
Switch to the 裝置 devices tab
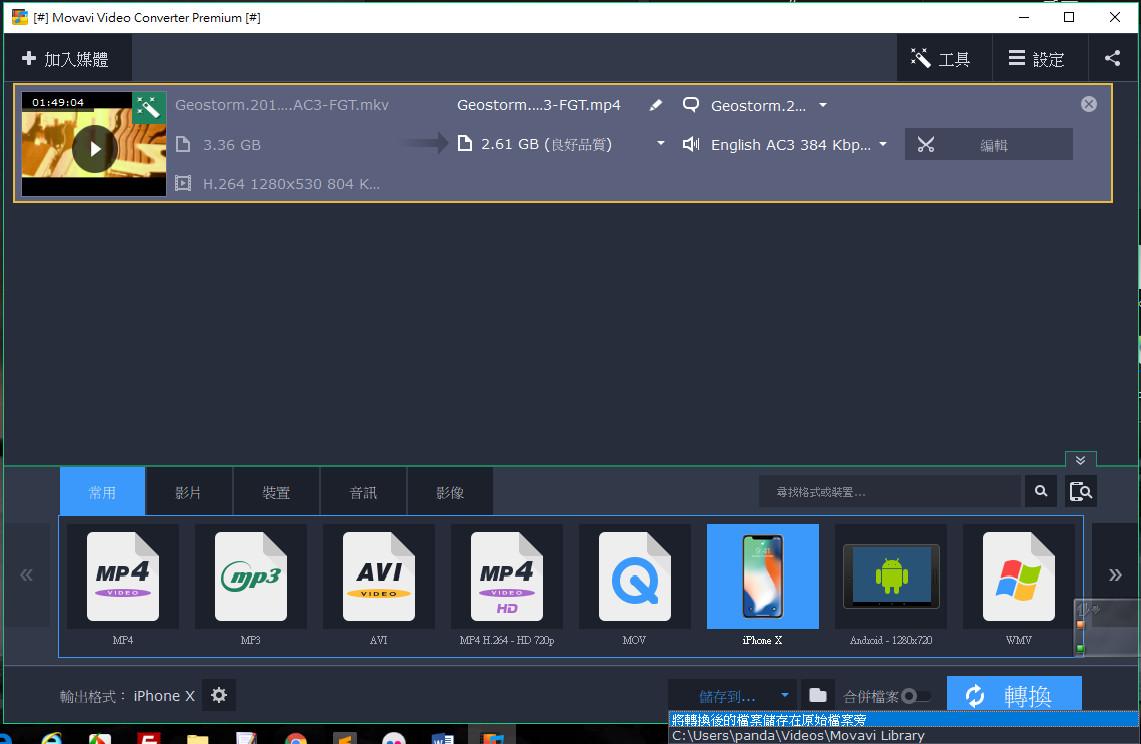276,492
